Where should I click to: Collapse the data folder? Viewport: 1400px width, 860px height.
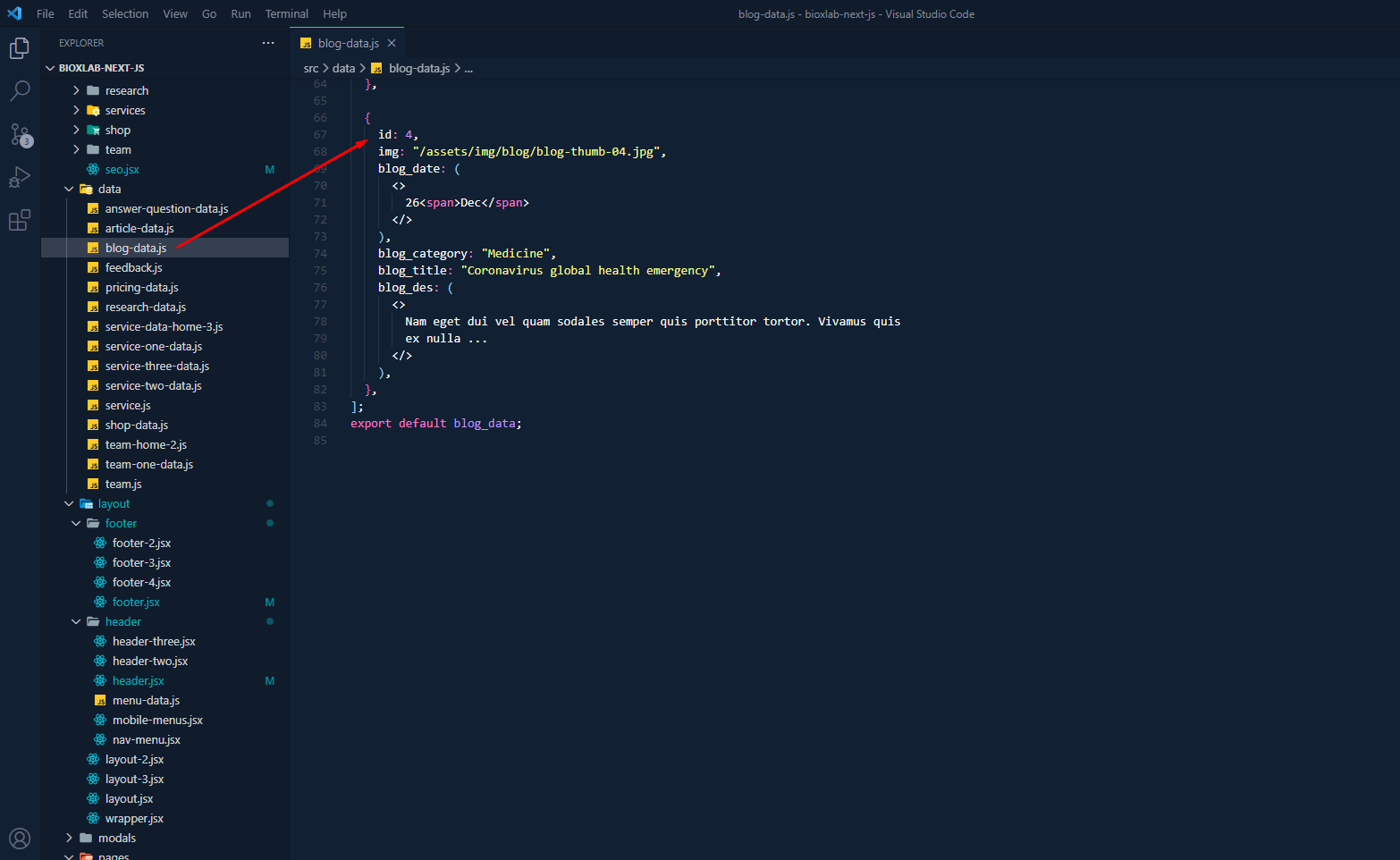tap(108, 190)
